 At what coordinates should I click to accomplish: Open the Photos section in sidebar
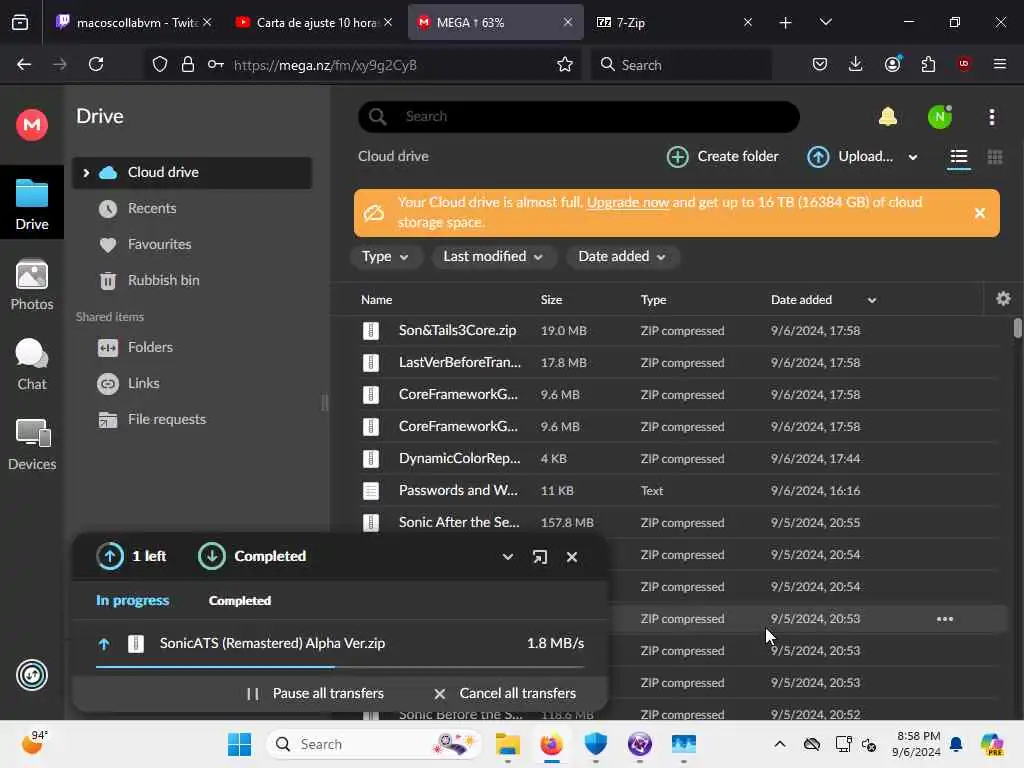[x=31, y=285]
